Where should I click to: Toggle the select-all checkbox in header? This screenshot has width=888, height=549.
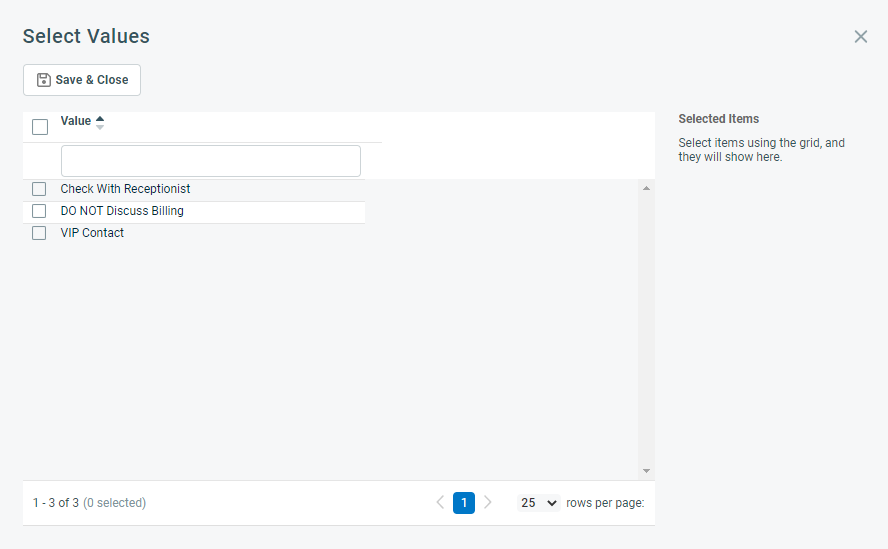click(40, 127)
